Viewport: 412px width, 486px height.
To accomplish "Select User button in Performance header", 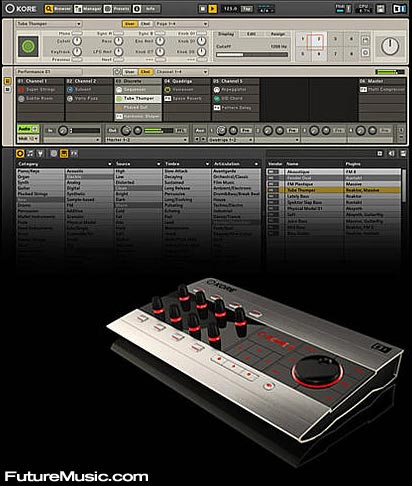I will [129, 72].
